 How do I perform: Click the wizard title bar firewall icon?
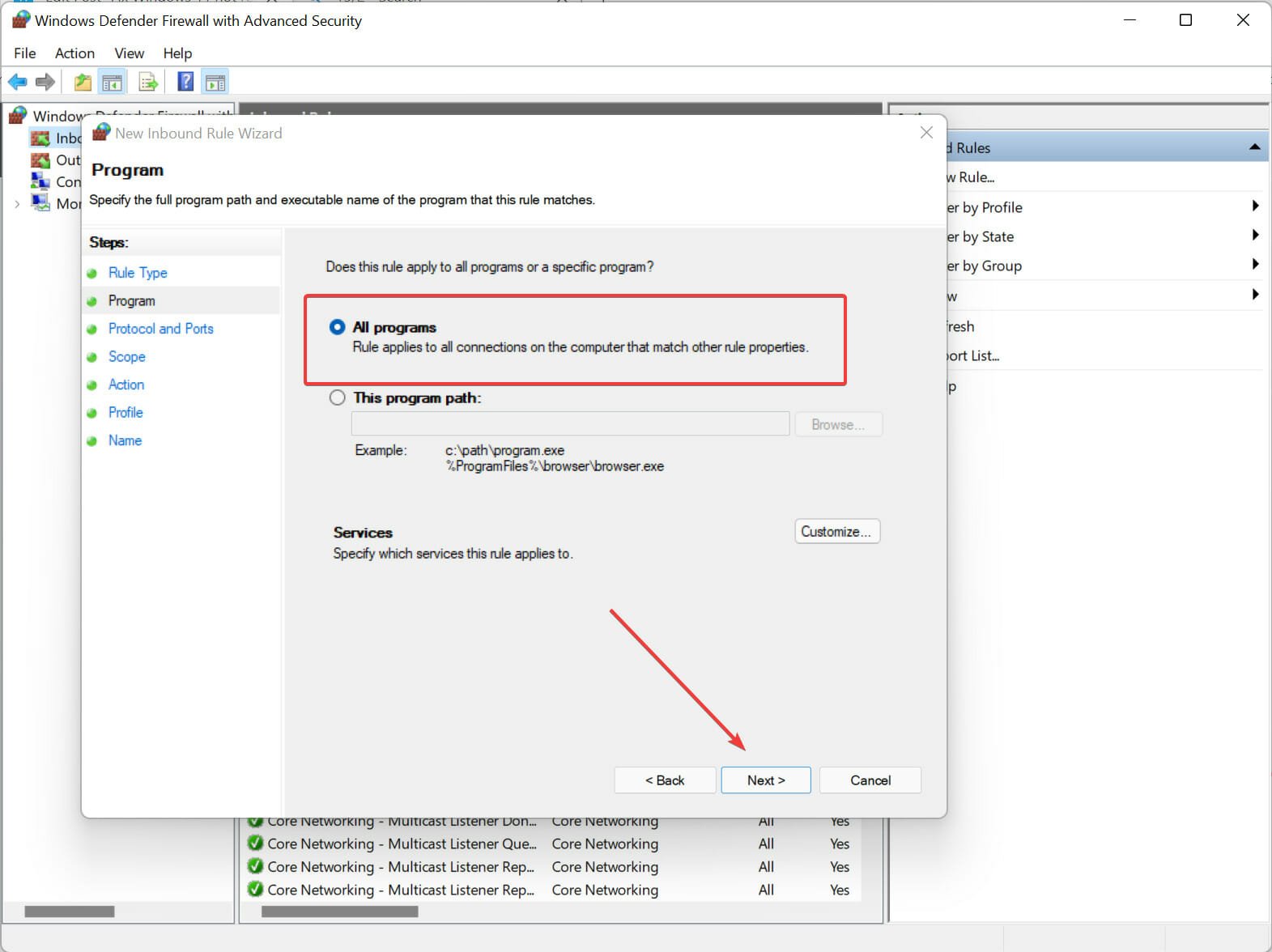[x=101, y=133]
